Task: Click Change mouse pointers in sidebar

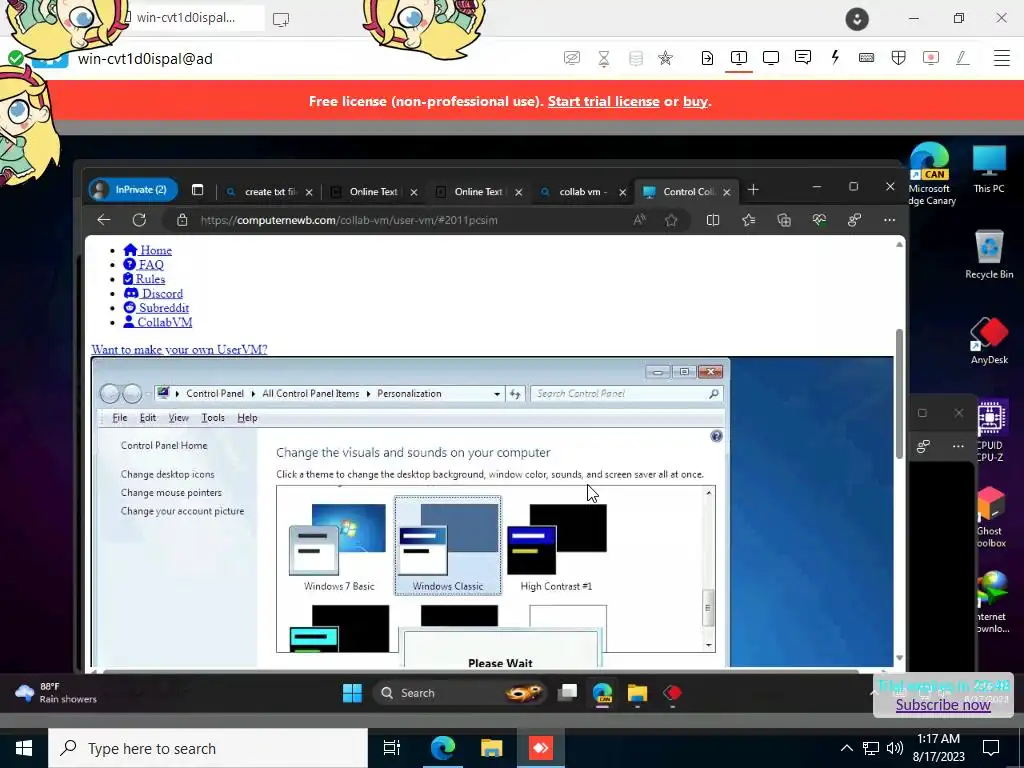Action: click(171, 492)
